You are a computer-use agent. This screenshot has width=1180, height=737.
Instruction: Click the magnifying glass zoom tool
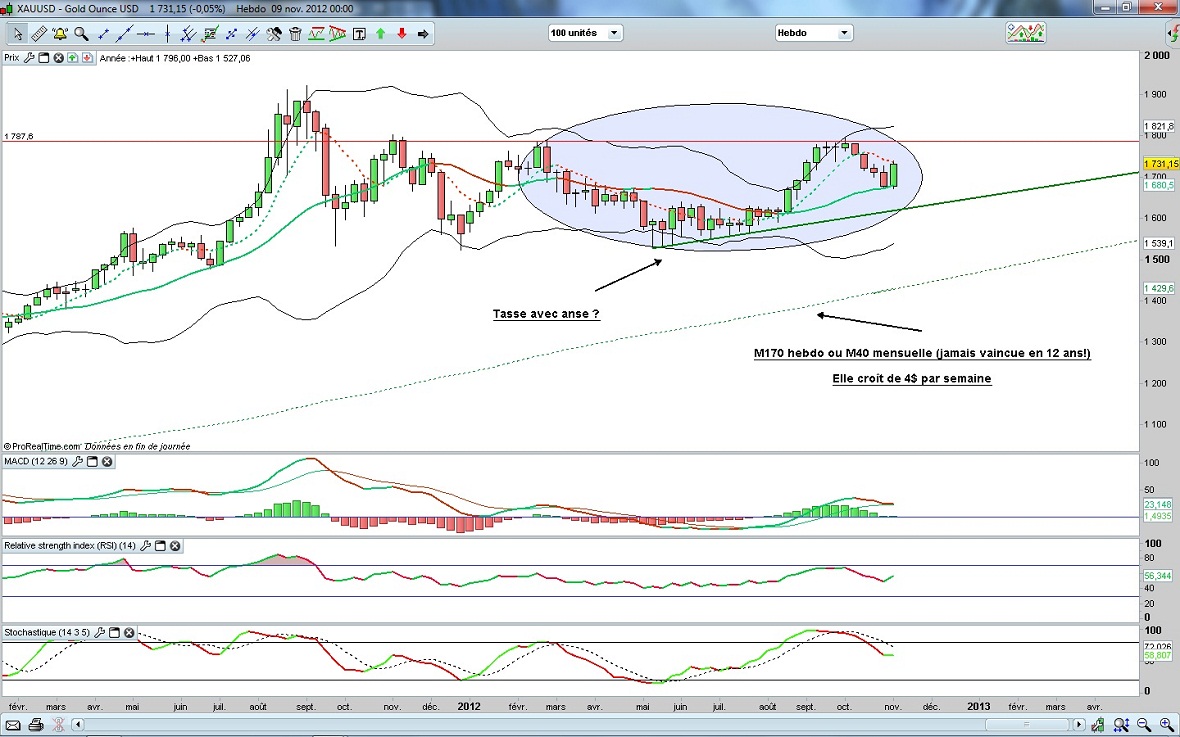81,34
